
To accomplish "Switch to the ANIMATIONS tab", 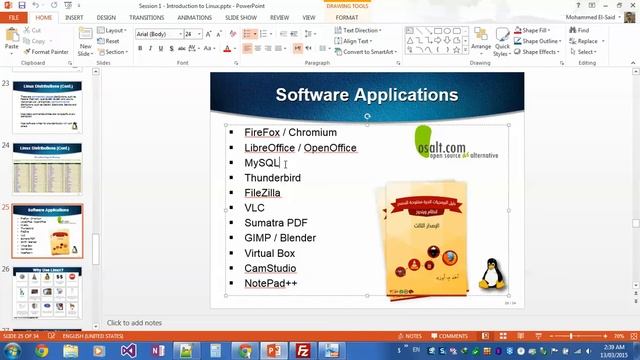I will [194, 18].
